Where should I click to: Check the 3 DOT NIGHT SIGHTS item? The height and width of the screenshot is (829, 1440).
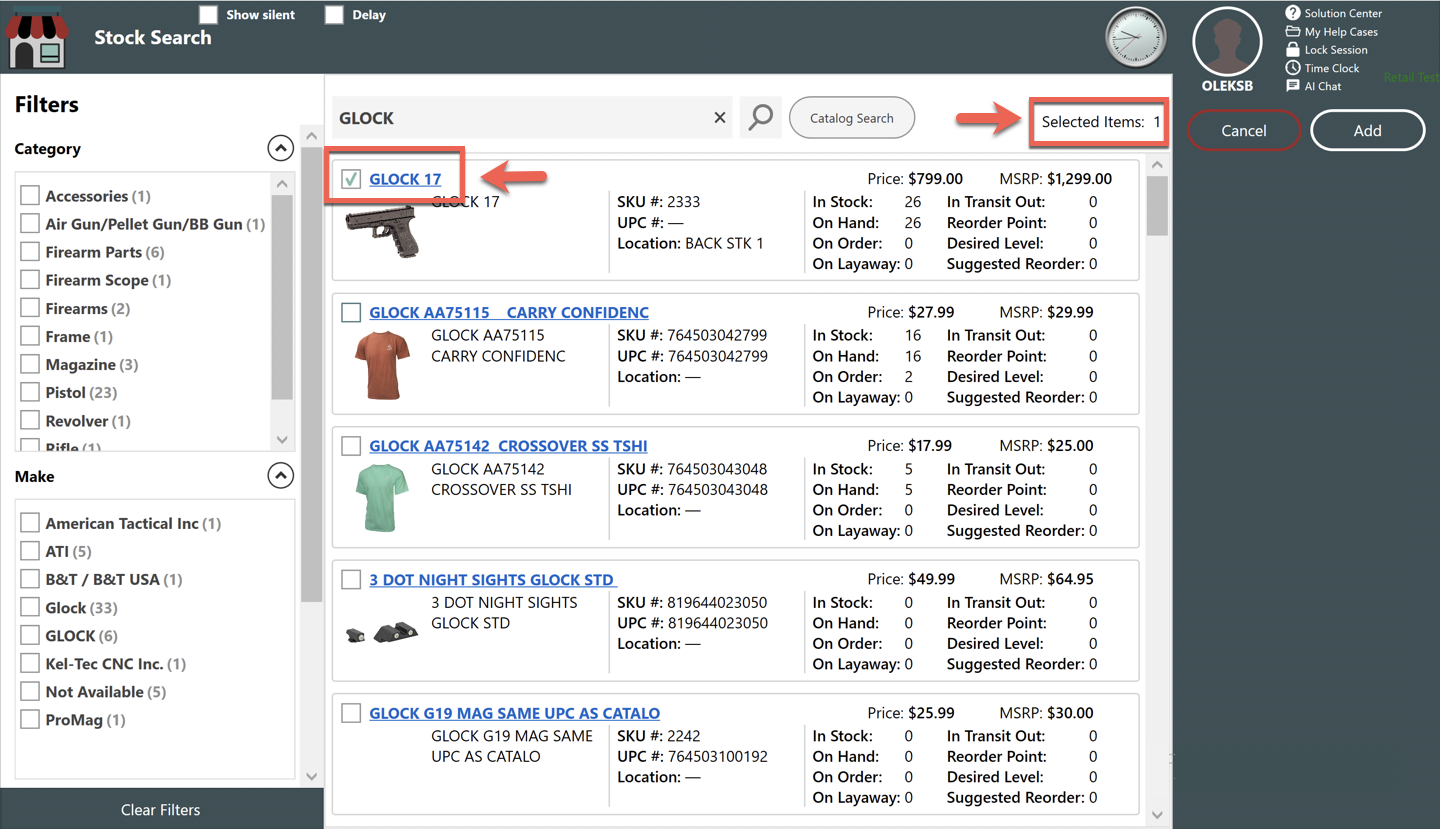click(351, 580)
